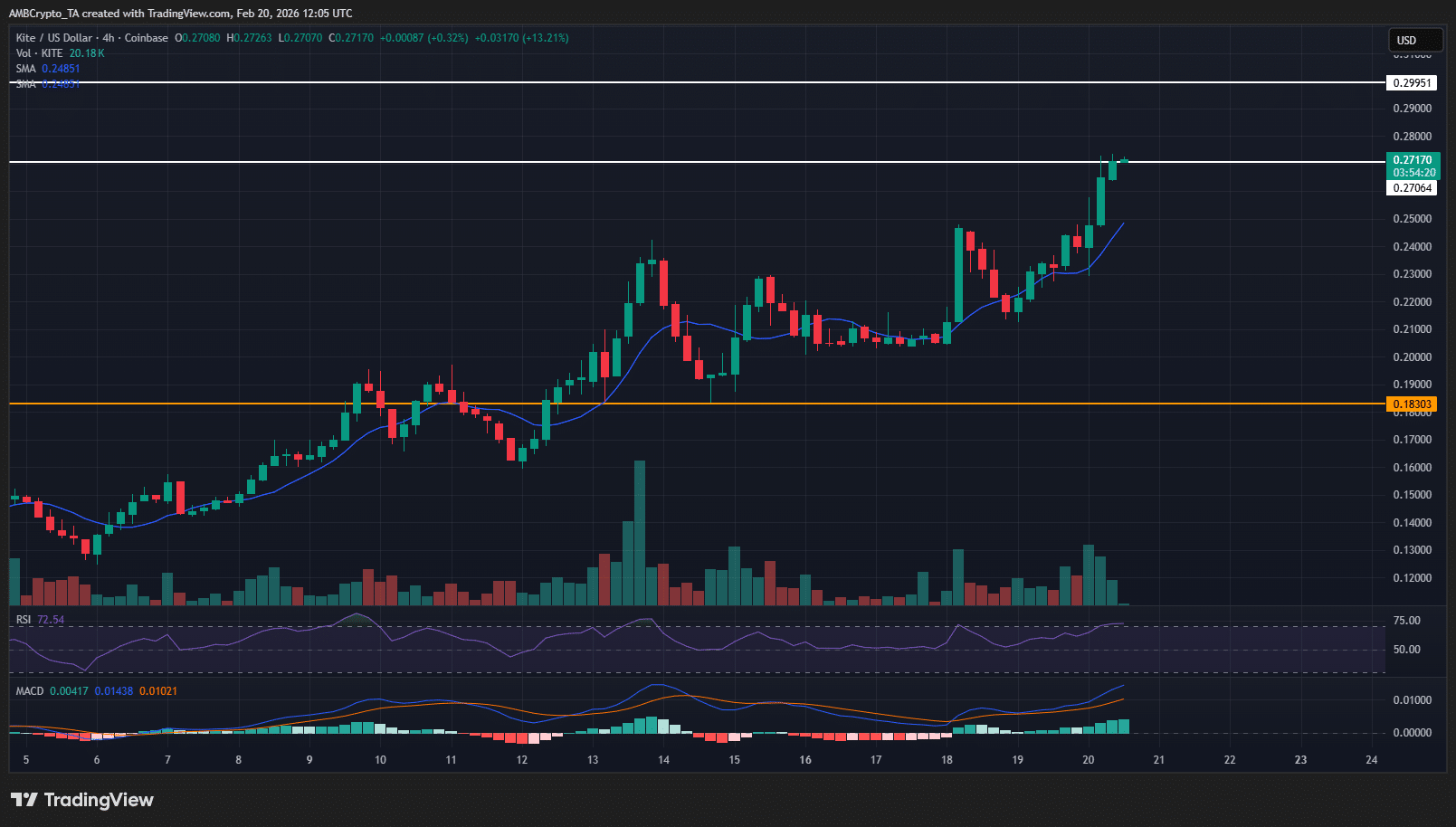Viewport: 1456px width, 827px height.
Task: Toggle the second SMA indicator legend
Action: point(45,83)
